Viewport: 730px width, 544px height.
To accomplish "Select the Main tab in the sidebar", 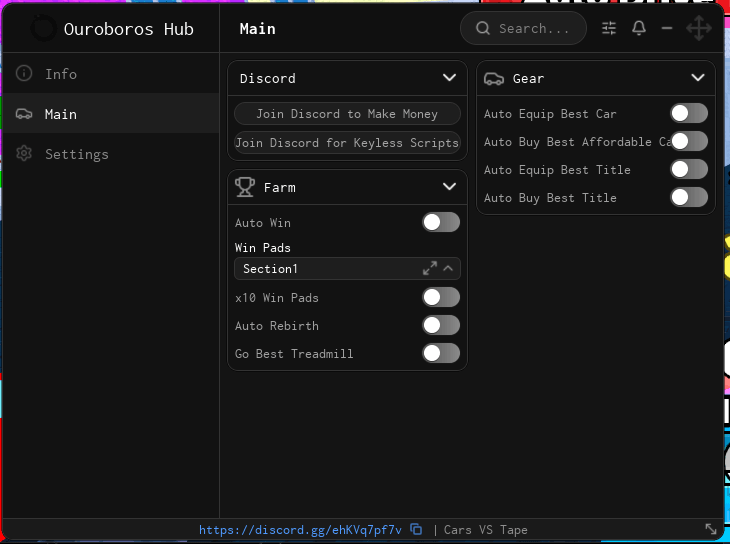I will pyautogui.click(x=111, y=114).
